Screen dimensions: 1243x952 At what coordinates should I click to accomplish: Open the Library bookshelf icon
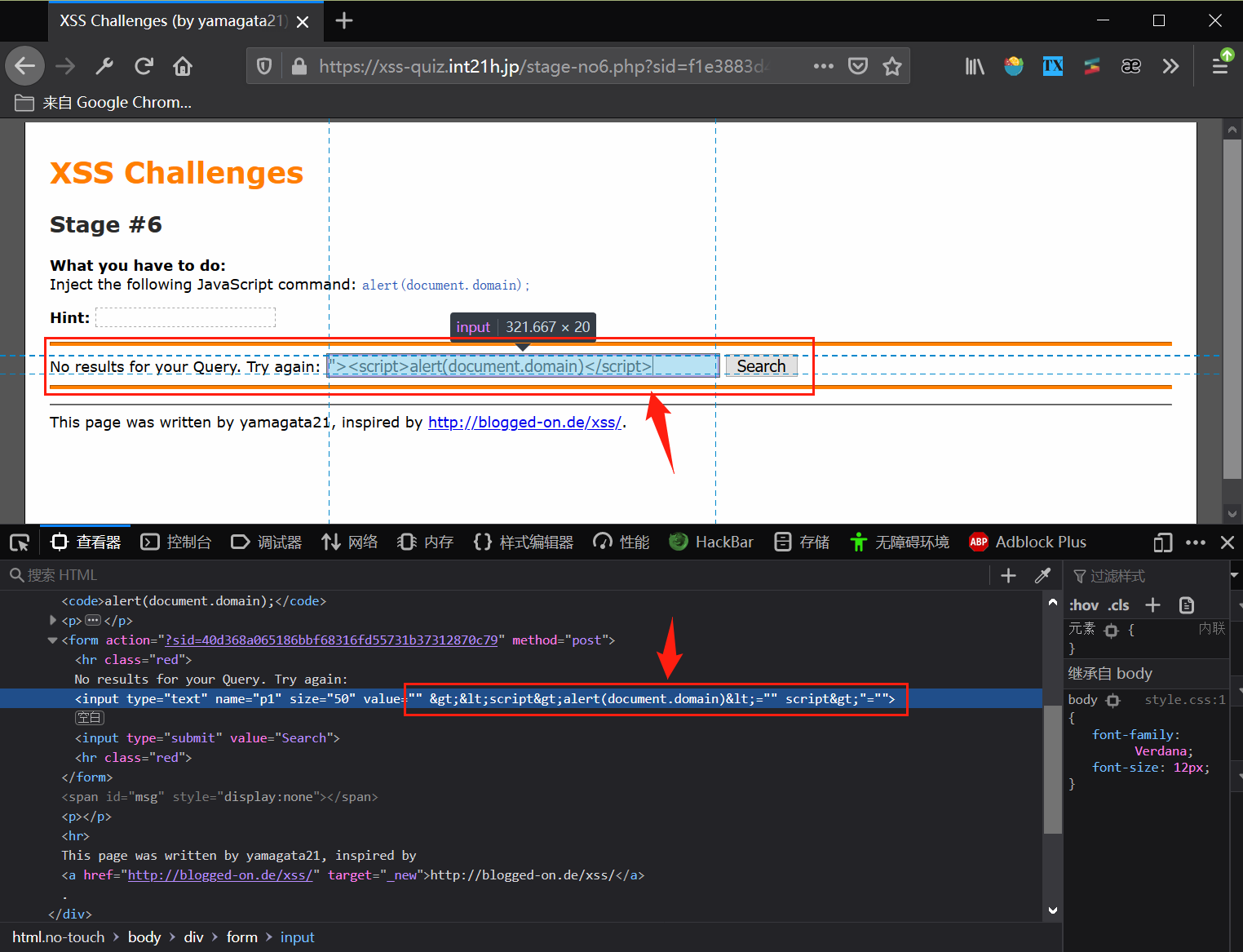[975, 66]
